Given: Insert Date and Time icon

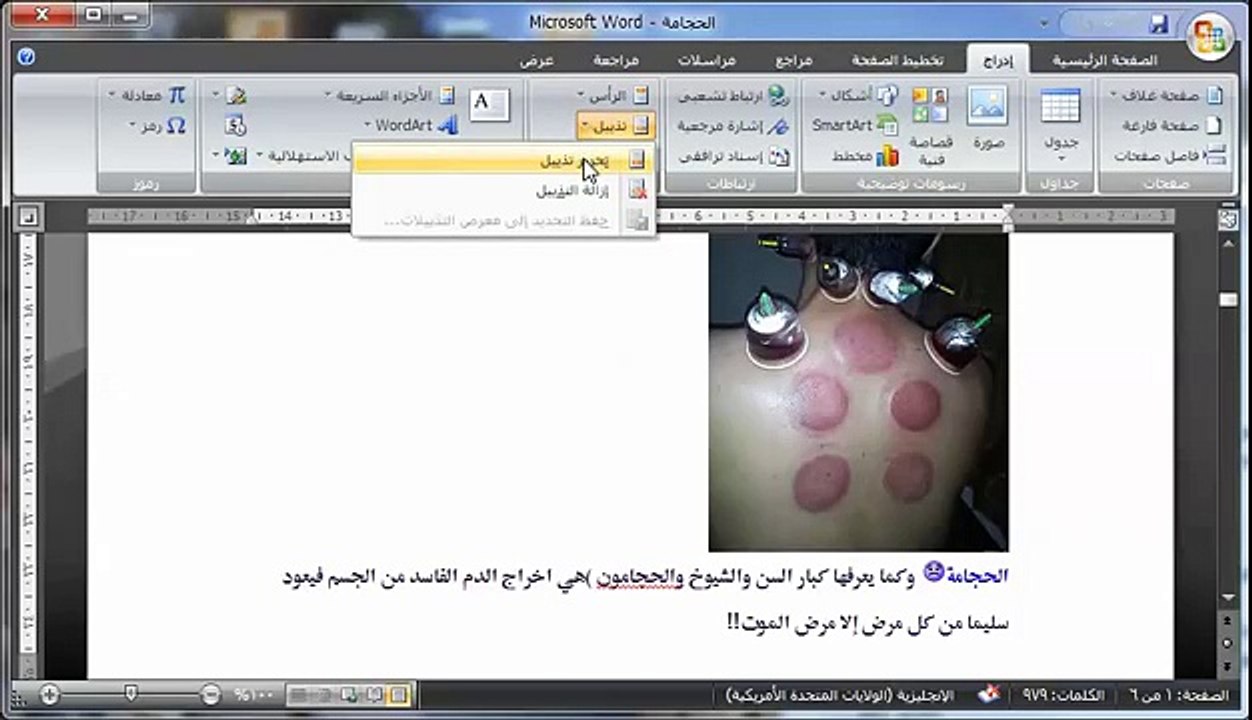Looking at the screenshot, I should click(x=236, y=126).
